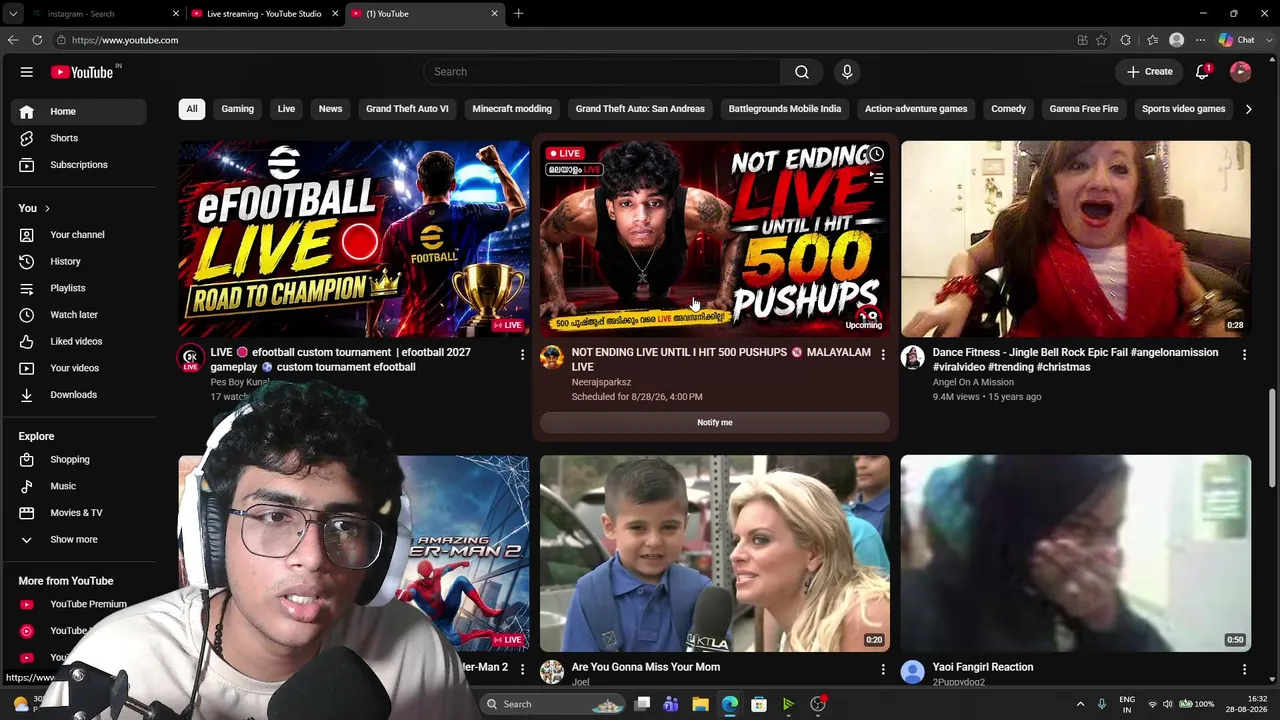Screen dimensions: 1280x720
Task: Open action menu for Miss Your Mom video
Action: click(883, 669)
